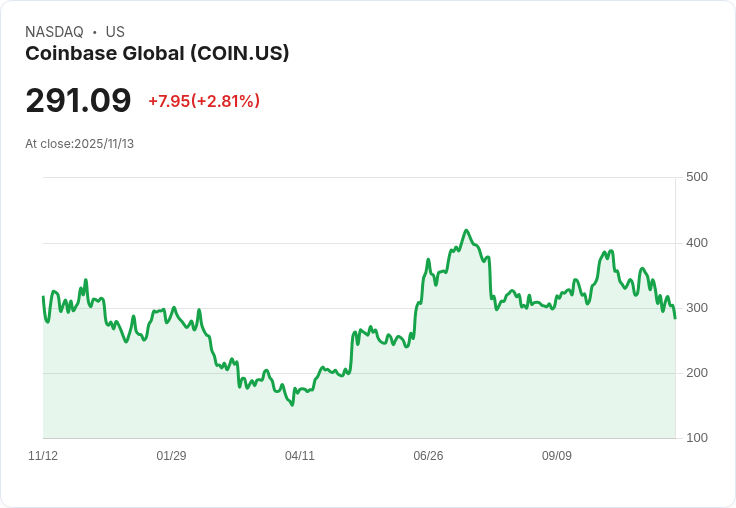Screen dimensions: 736x508
Task: Select the 300 y-axis label
Action: pyautogui.click(x=697, y=308)
